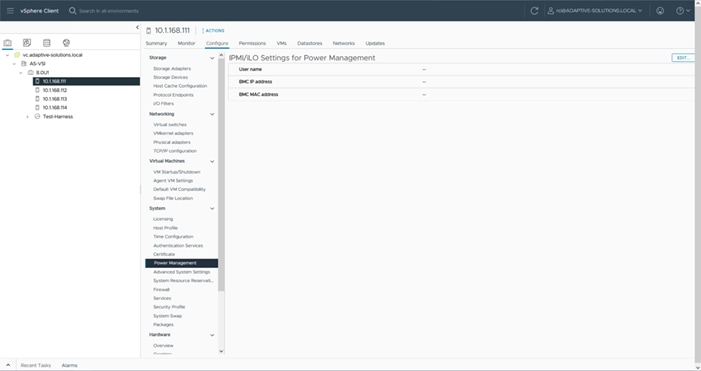This screenshot has width=701, height=371.
Task: Collapse the 8.0U1 cluster node
Action: tap(21, 72)
